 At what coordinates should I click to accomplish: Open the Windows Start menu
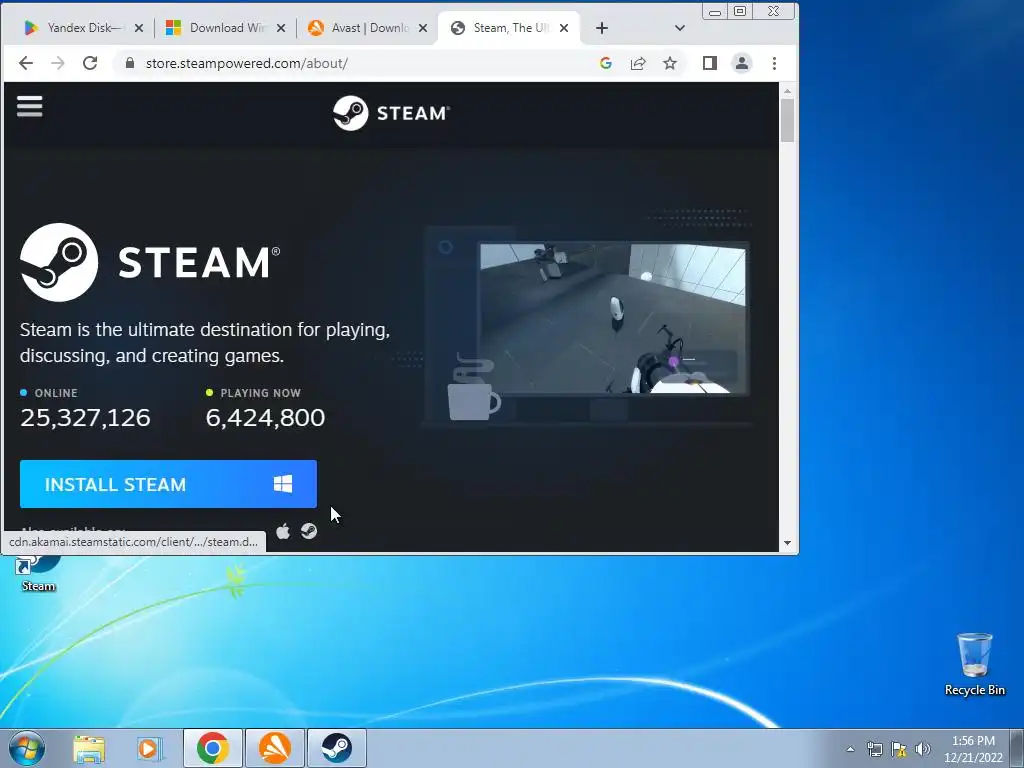tap(27, 748)
